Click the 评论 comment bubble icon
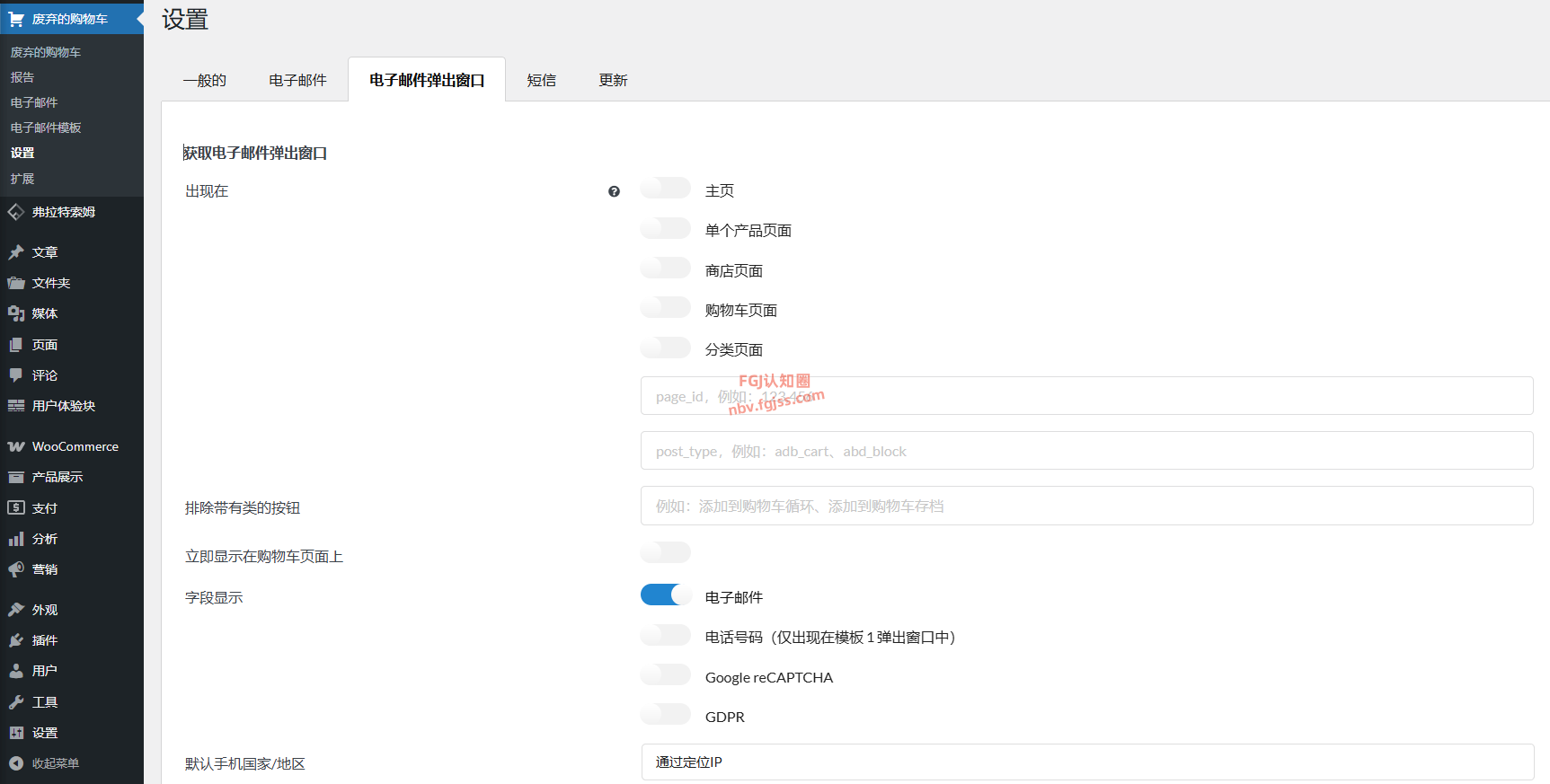 coord(16,375)
